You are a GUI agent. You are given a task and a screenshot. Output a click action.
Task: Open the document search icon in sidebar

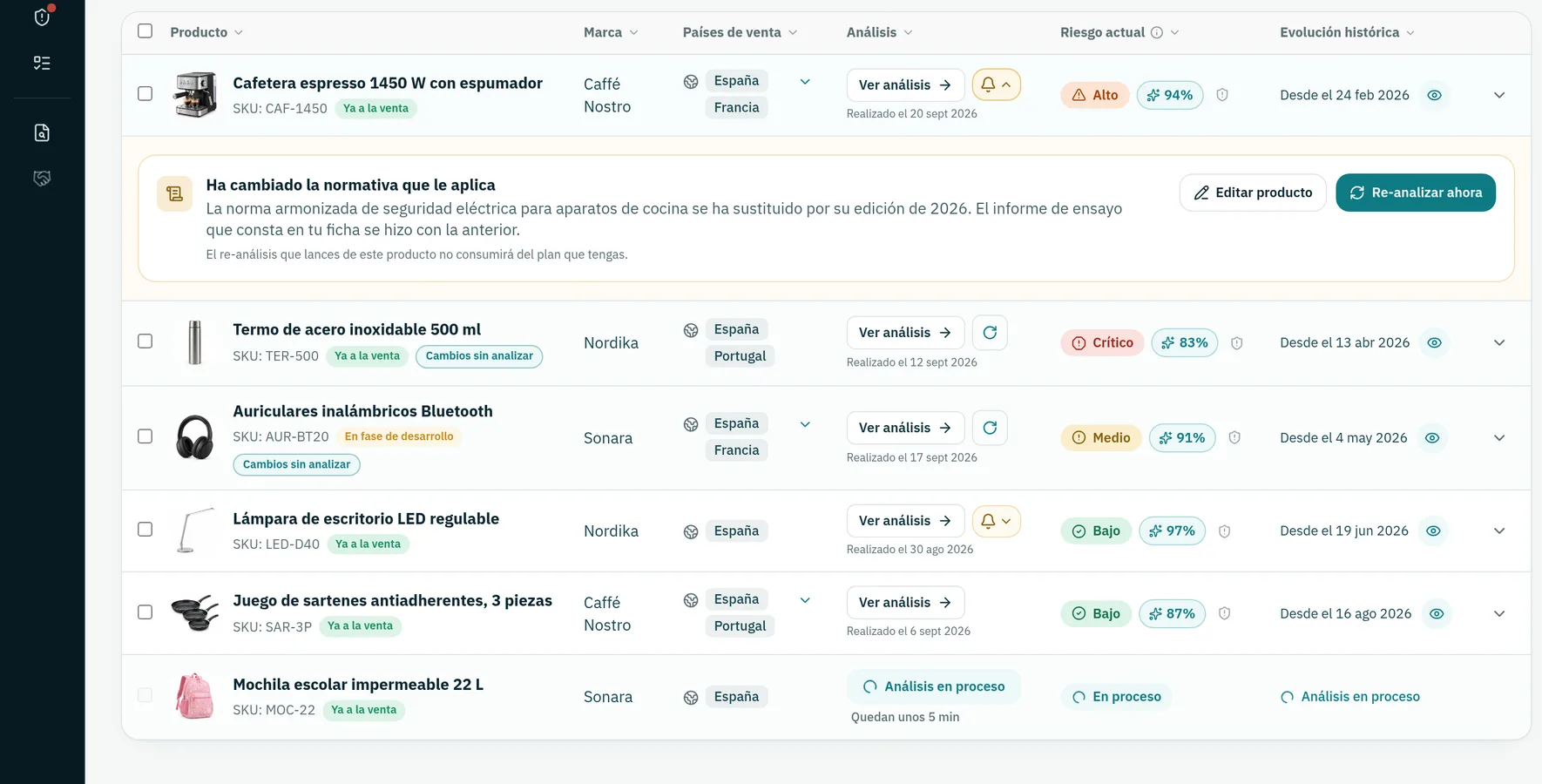point(42,132)
